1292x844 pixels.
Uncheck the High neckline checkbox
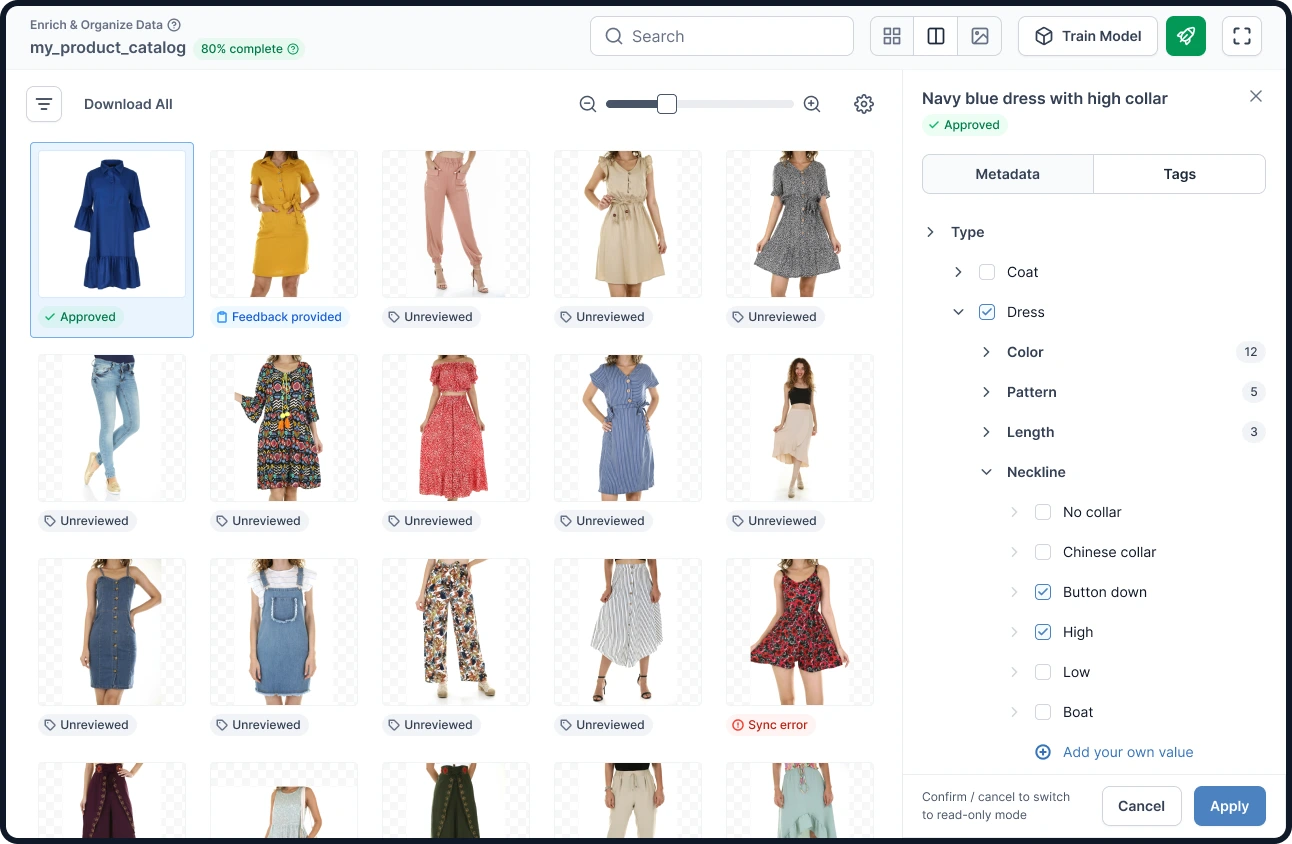point(1043,632)
